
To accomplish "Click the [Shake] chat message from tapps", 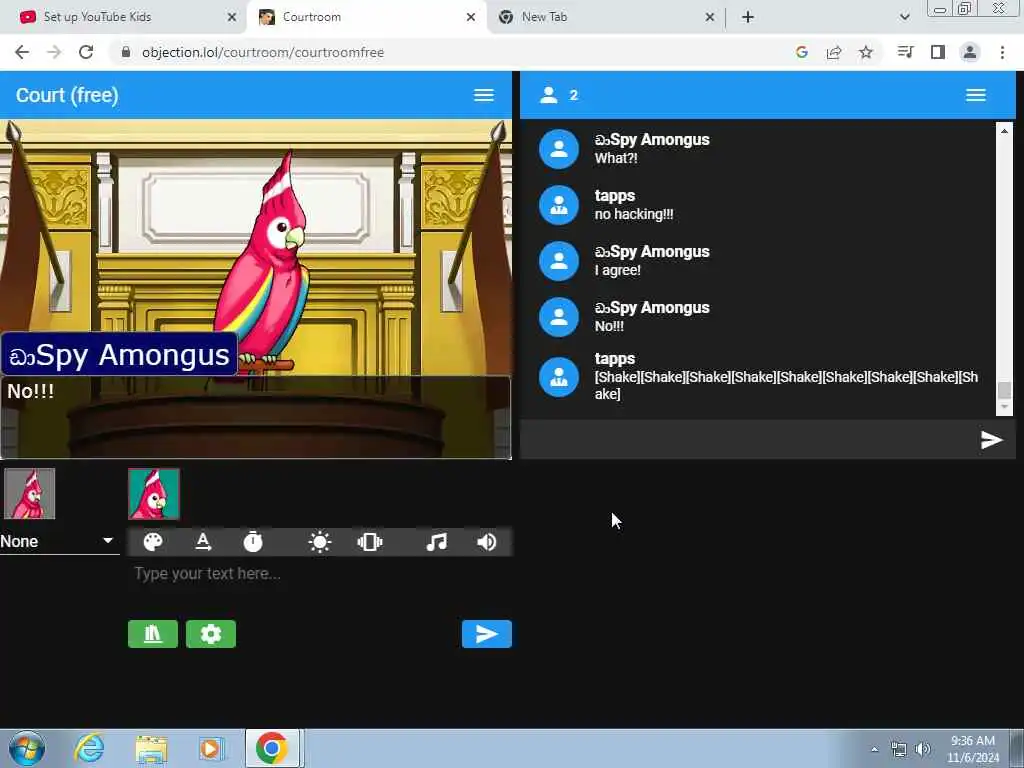I will tap(786, 385).
